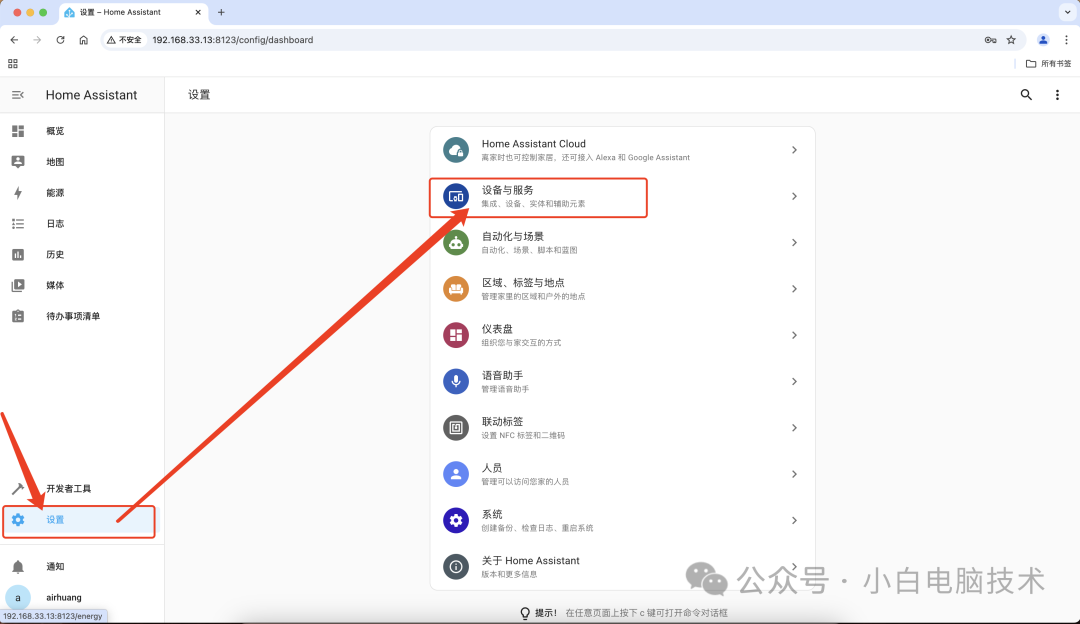Viewport: 1080px width, 624px height.
Task: Open the 开发者工具 hammer icon
Action: 18,488
